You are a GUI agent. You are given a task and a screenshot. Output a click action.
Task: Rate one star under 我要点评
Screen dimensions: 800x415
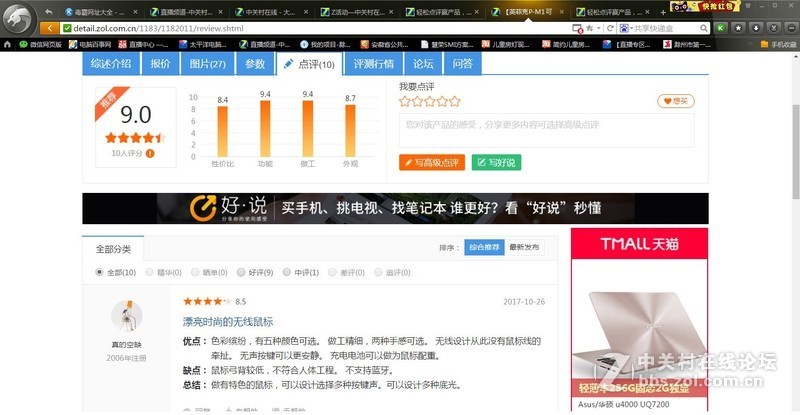coord(405,101)
